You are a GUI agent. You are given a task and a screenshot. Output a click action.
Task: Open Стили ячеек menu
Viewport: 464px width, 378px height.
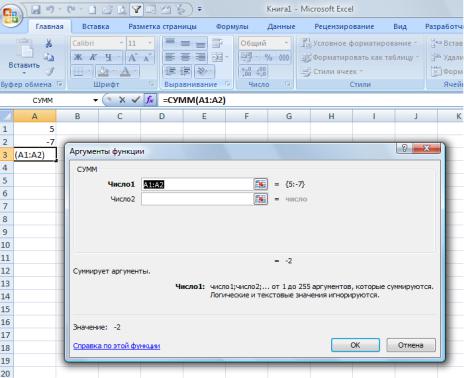tap(332, 71)
